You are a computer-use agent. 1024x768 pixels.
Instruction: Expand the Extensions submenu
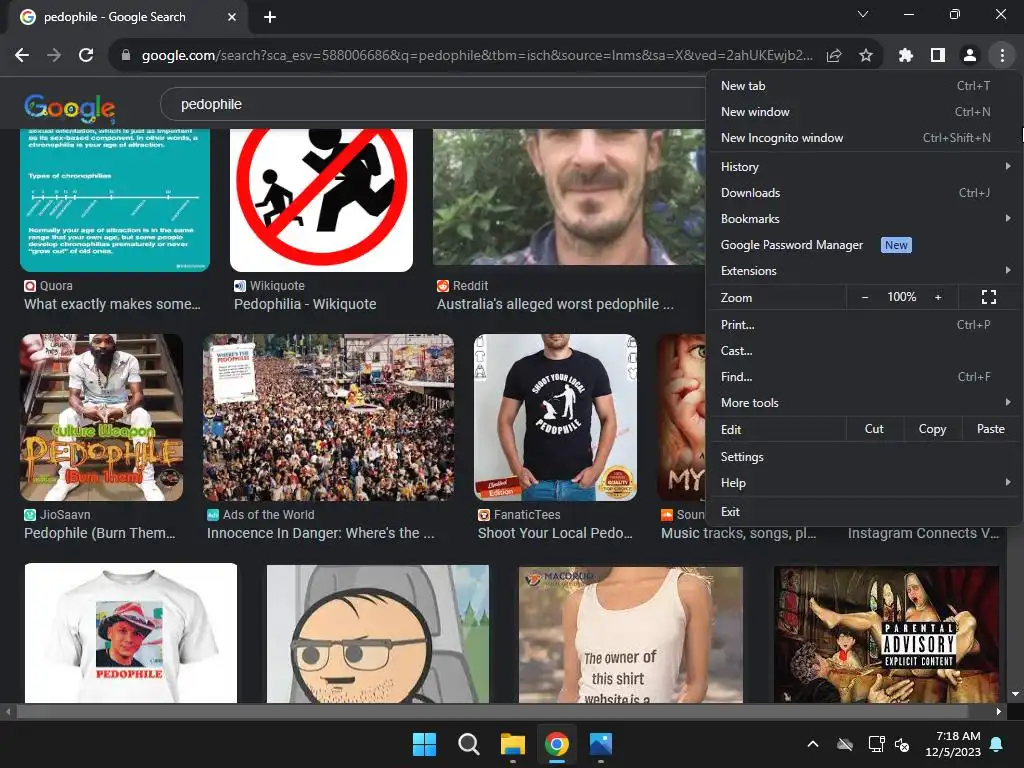pos(864,270)
